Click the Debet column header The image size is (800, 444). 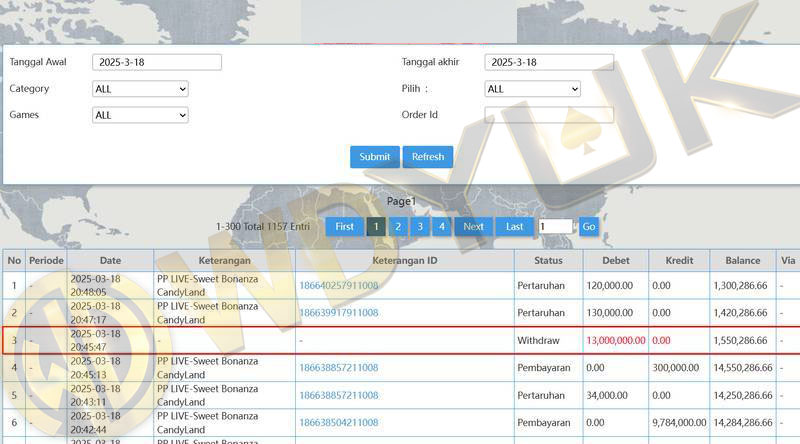(x=616, y=260)
